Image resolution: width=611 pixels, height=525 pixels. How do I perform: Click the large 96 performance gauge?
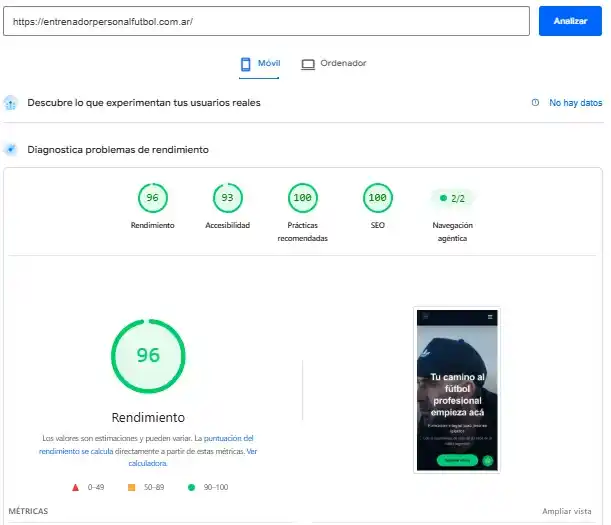tap(148, 356)
